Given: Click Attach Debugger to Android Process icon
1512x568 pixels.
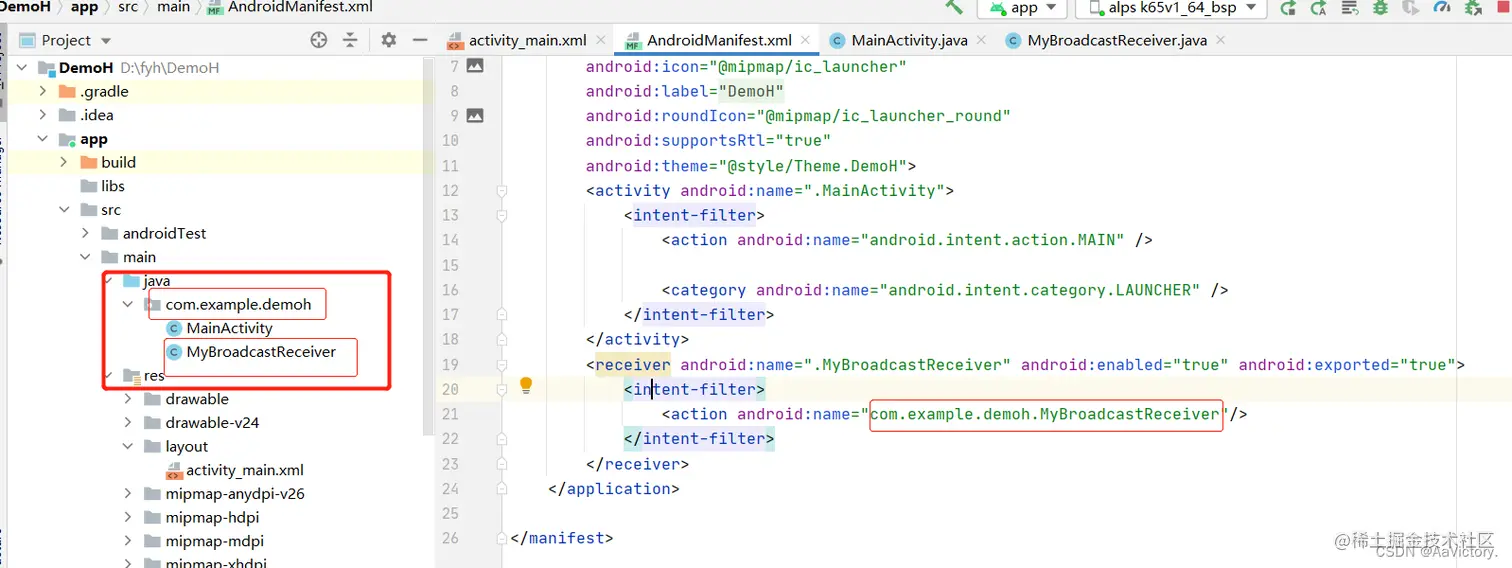Looking at the screenshot, I should (x=1473, y=8).
